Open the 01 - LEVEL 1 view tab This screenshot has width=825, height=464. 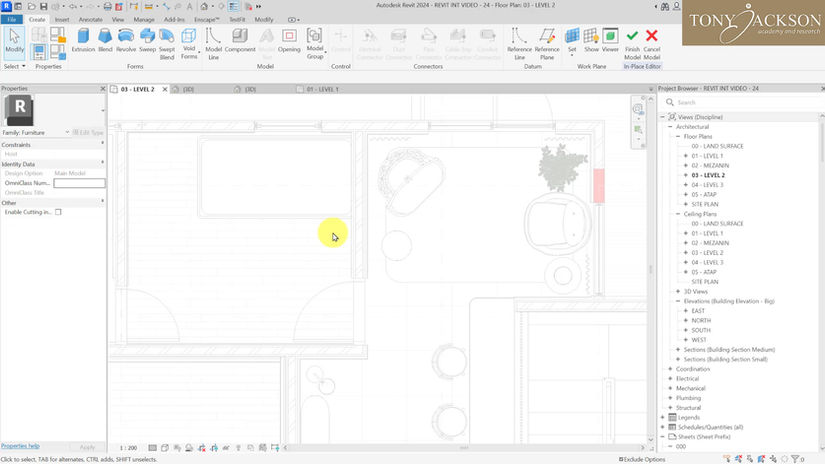pos(322,89)
